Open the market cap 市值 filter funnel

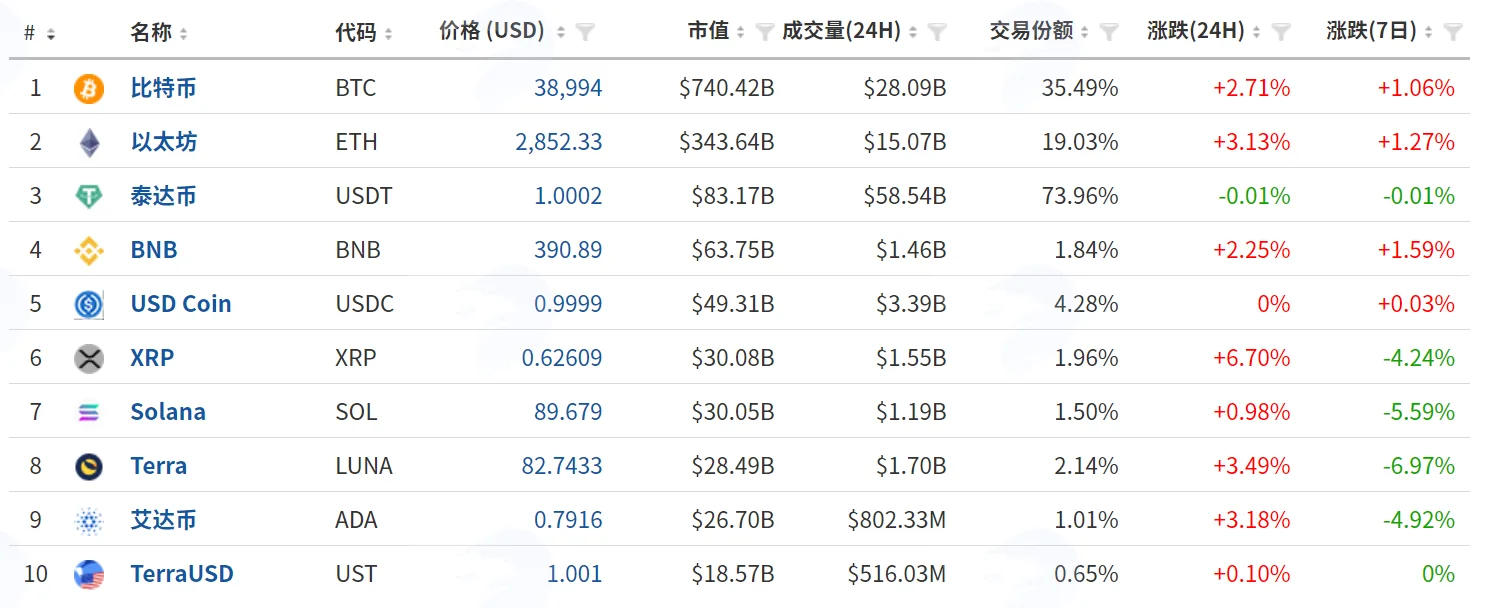pos(765,33)
